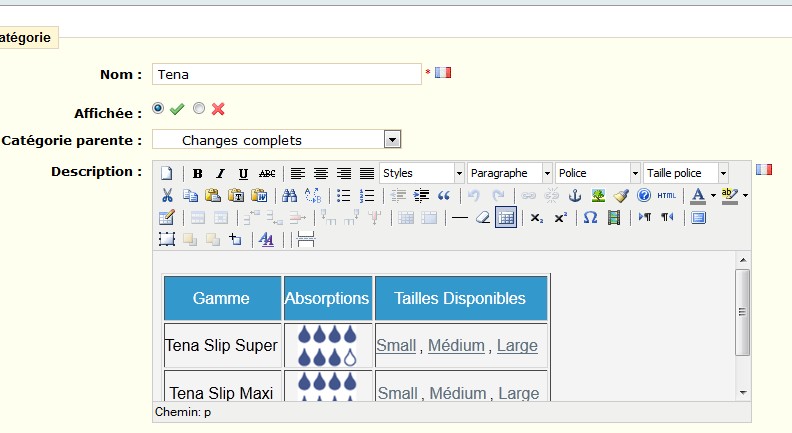Select the Affichée no radio button
This screenshot has width=792, height=433.
(199, 108)
